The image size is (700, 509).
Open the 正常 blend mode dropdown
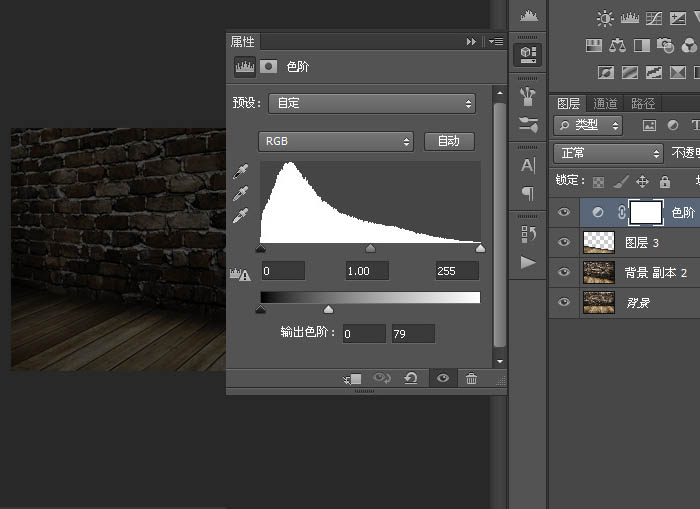[x=609, y=153]
